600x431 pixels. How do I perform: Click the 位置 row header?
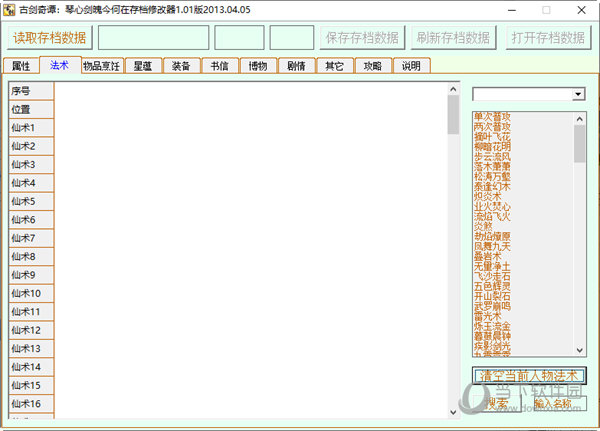(x=31, y=109)
